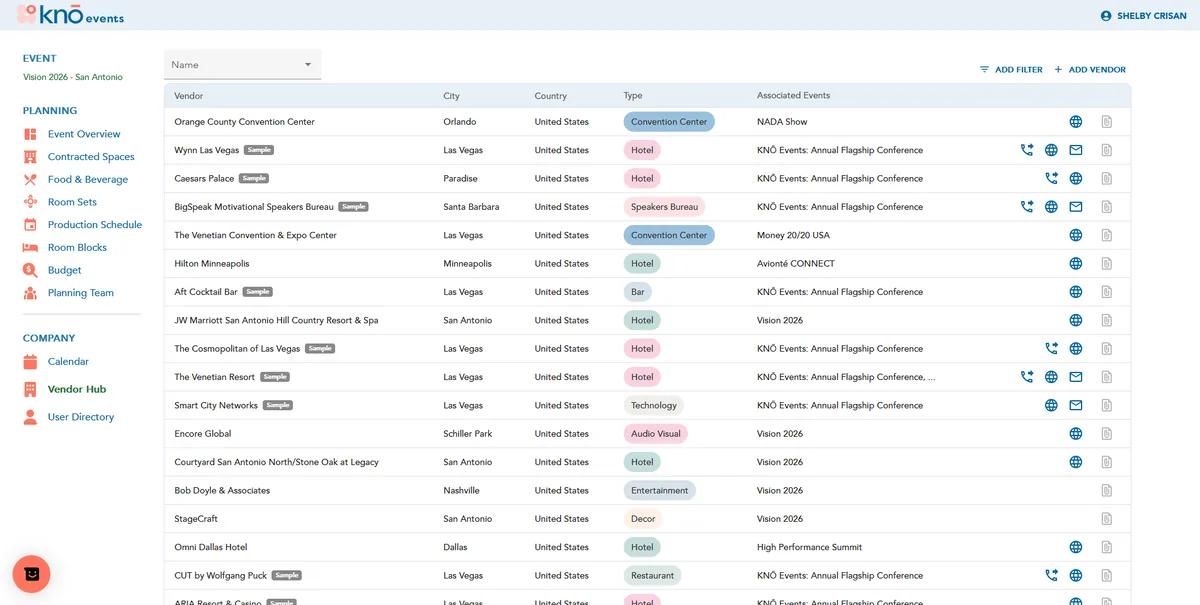Image resolution: width=1200 pixels, height=605 pixels.
Task: Click the Money 20/20 USA associated event
Action: point(793,235)
